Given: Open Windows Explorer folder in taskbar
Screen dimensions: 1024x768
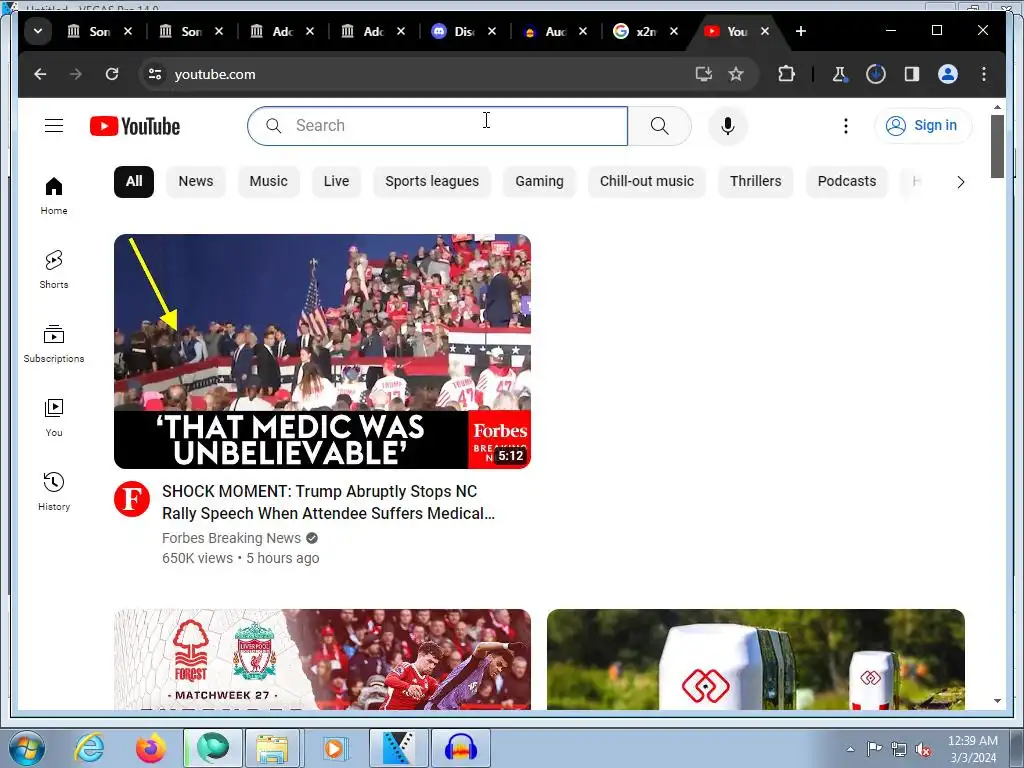Looking at the screenshot, I should [x=272, y=748].
